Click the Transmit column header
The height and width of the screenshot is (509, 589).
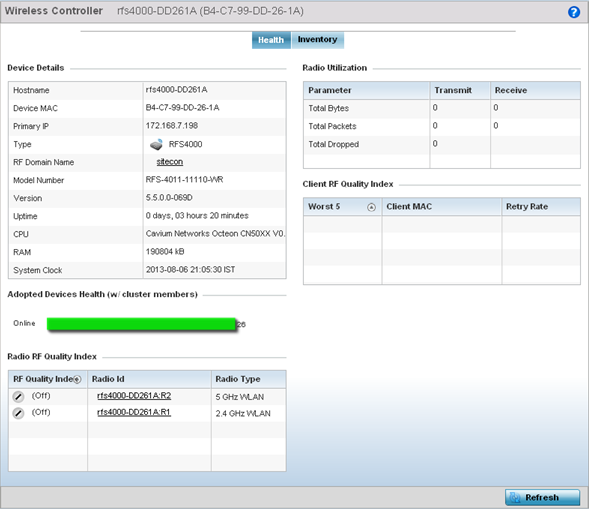(460, 91)
